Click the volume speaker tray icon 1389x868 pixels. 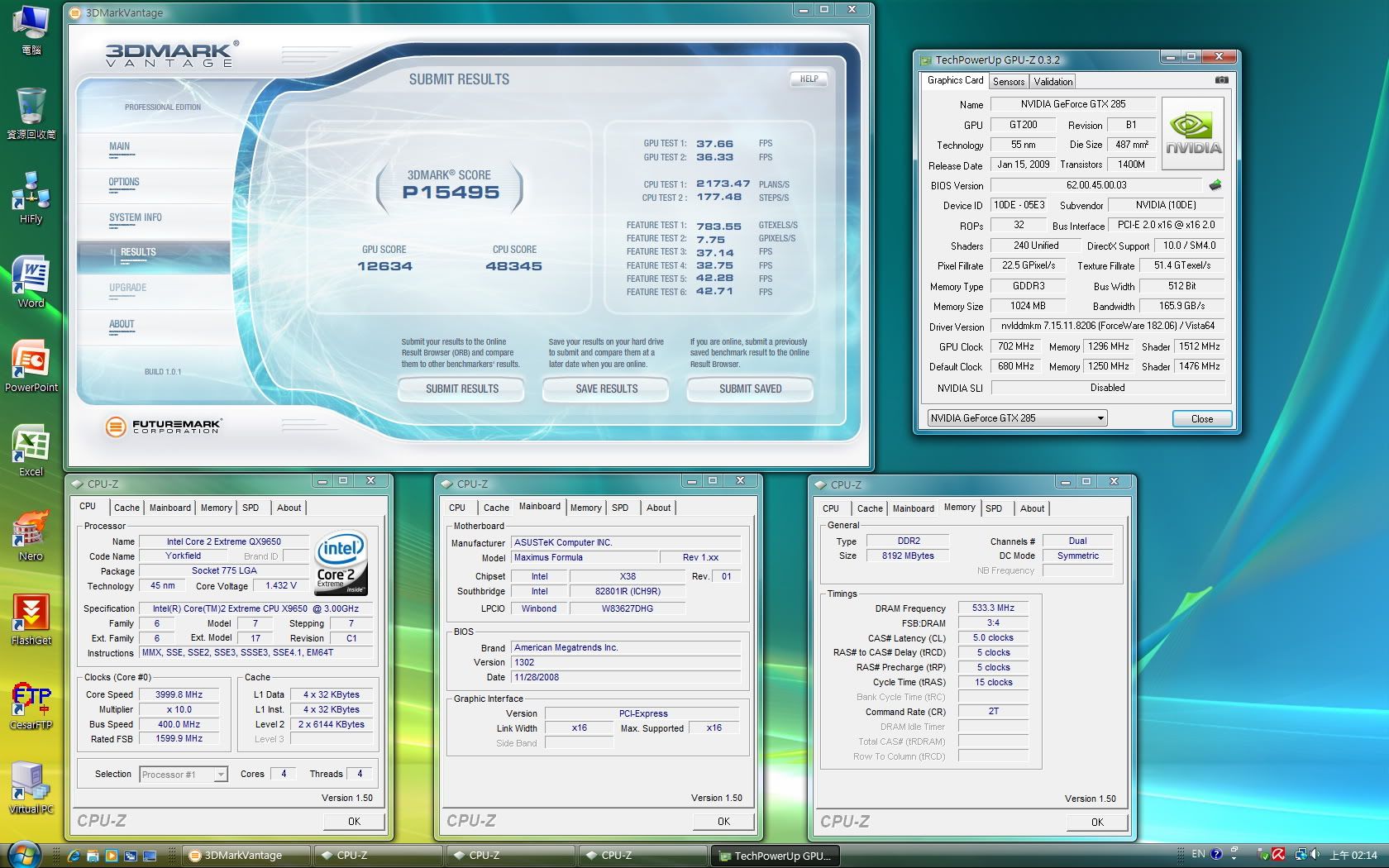(1315, 855)
